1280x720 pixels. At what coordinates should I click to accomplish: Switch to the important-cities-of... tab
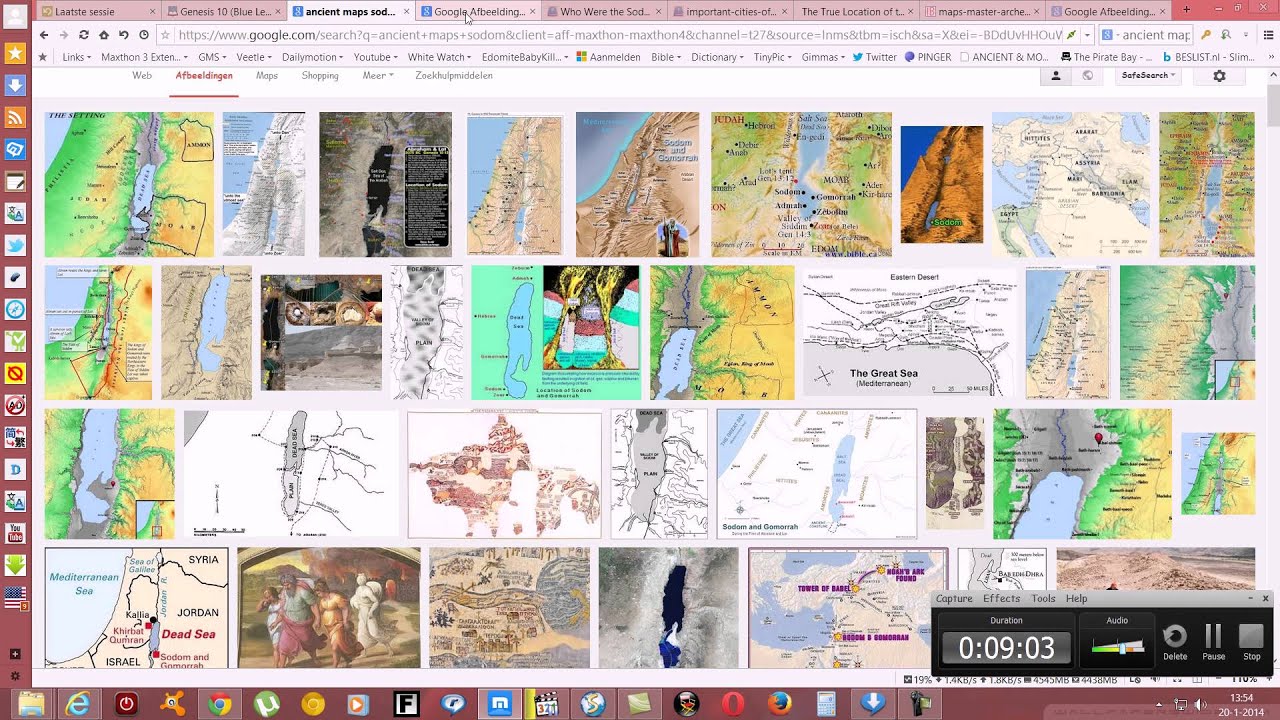(x=731, y=11)
